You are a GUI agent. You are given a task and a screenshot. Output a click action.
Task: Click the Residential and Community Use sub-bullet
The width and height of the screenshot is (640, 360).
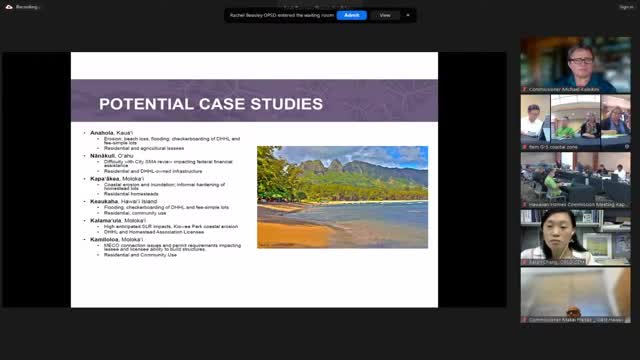pyautogui.click(x=140, y=255)
